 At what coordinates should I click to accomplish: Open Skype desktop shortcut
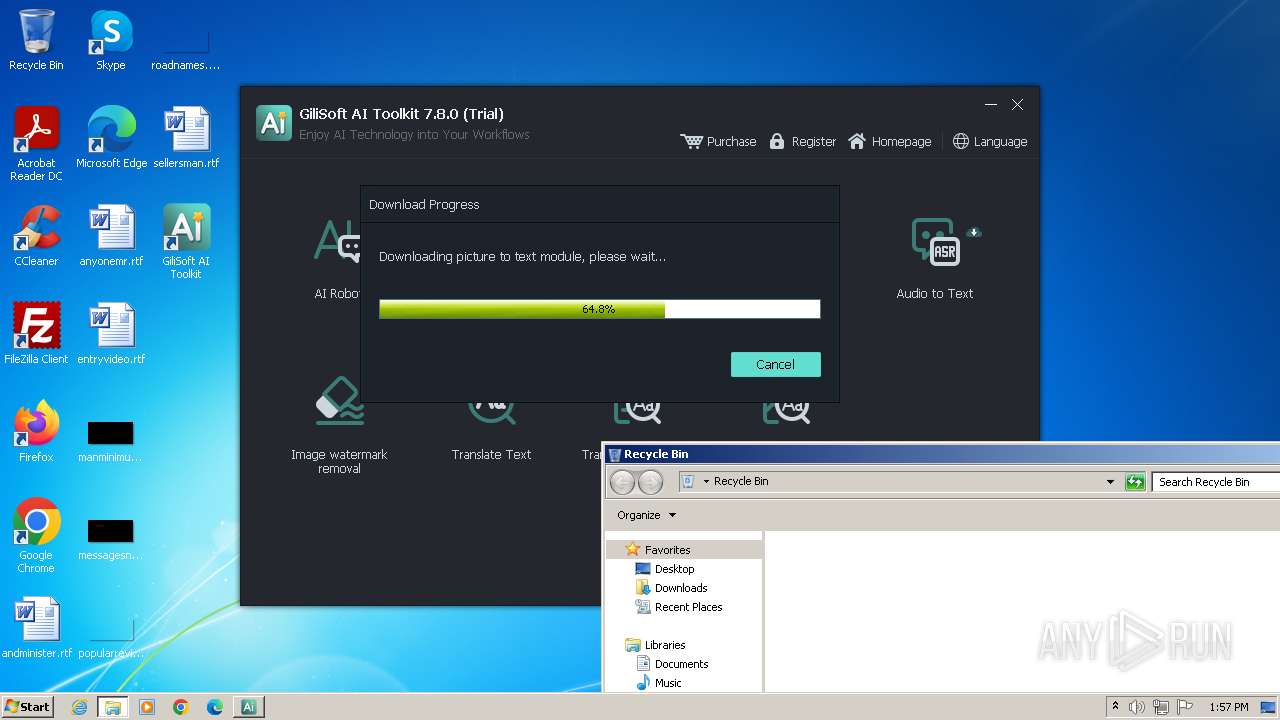coord(110,41)
